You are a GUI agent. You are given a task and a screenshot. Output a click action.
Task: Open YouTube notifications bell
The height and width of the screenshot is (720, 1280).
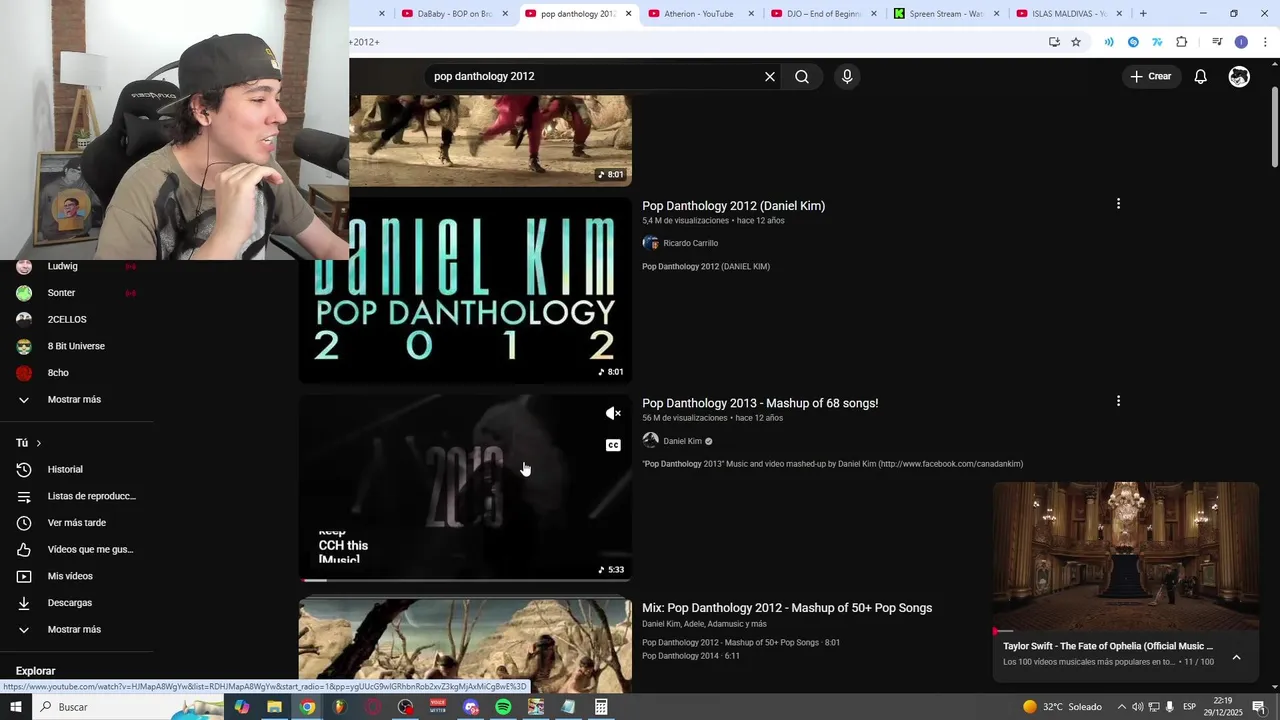[1201, 77]
